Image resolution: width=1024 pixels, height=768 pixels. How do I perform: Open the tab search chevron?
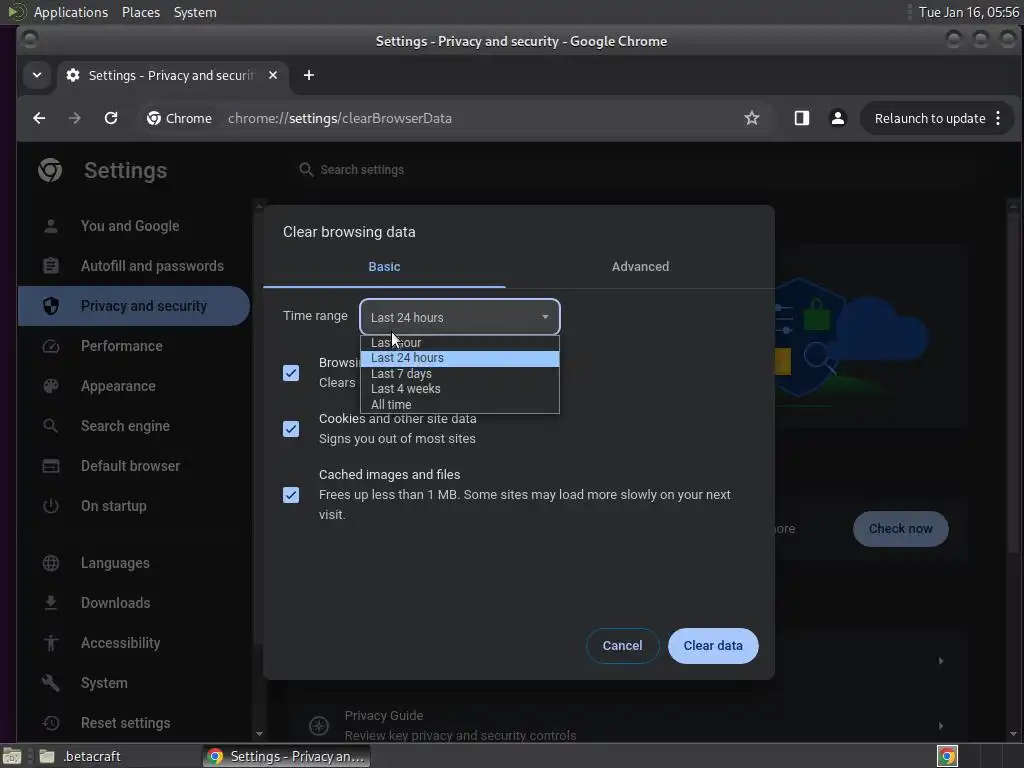pyautogui.click(x=37, y=75)
